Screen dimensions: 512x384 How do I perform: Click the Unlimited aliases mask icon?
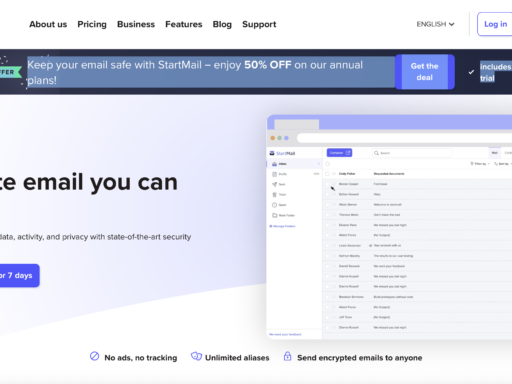pos(196,356)
